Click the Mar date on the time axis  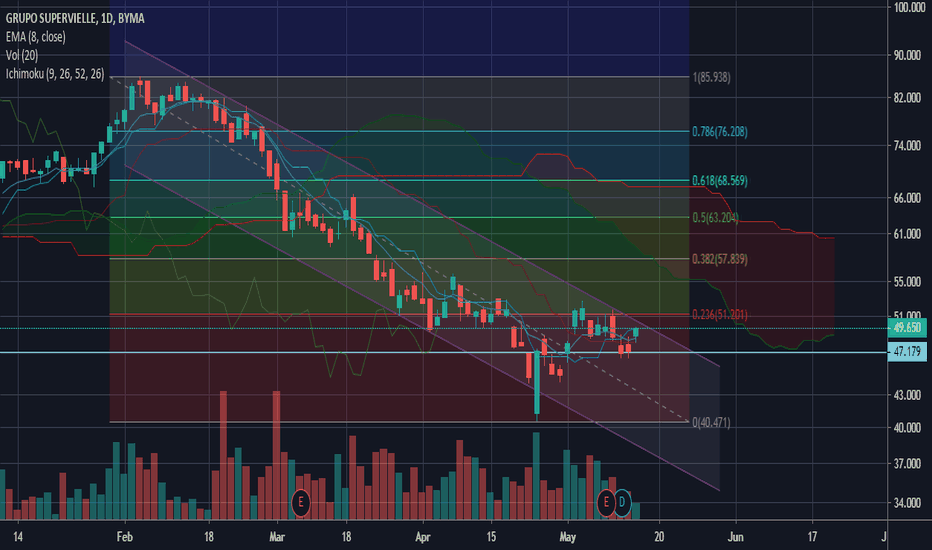(276, 537)
